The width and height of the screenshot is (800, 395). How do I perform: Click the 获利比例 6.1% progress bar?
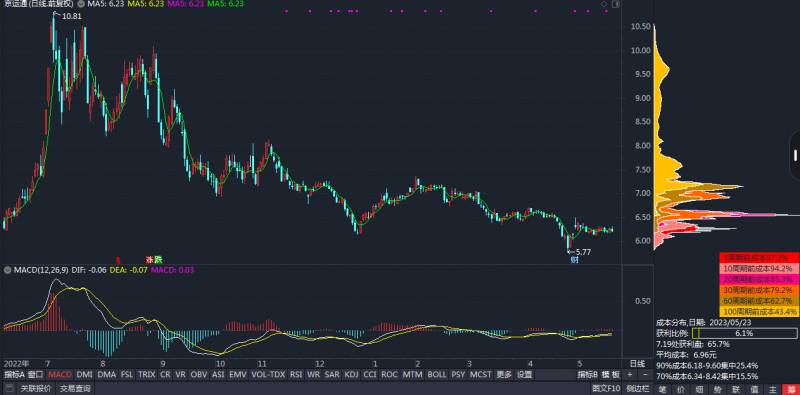(745, 333)
